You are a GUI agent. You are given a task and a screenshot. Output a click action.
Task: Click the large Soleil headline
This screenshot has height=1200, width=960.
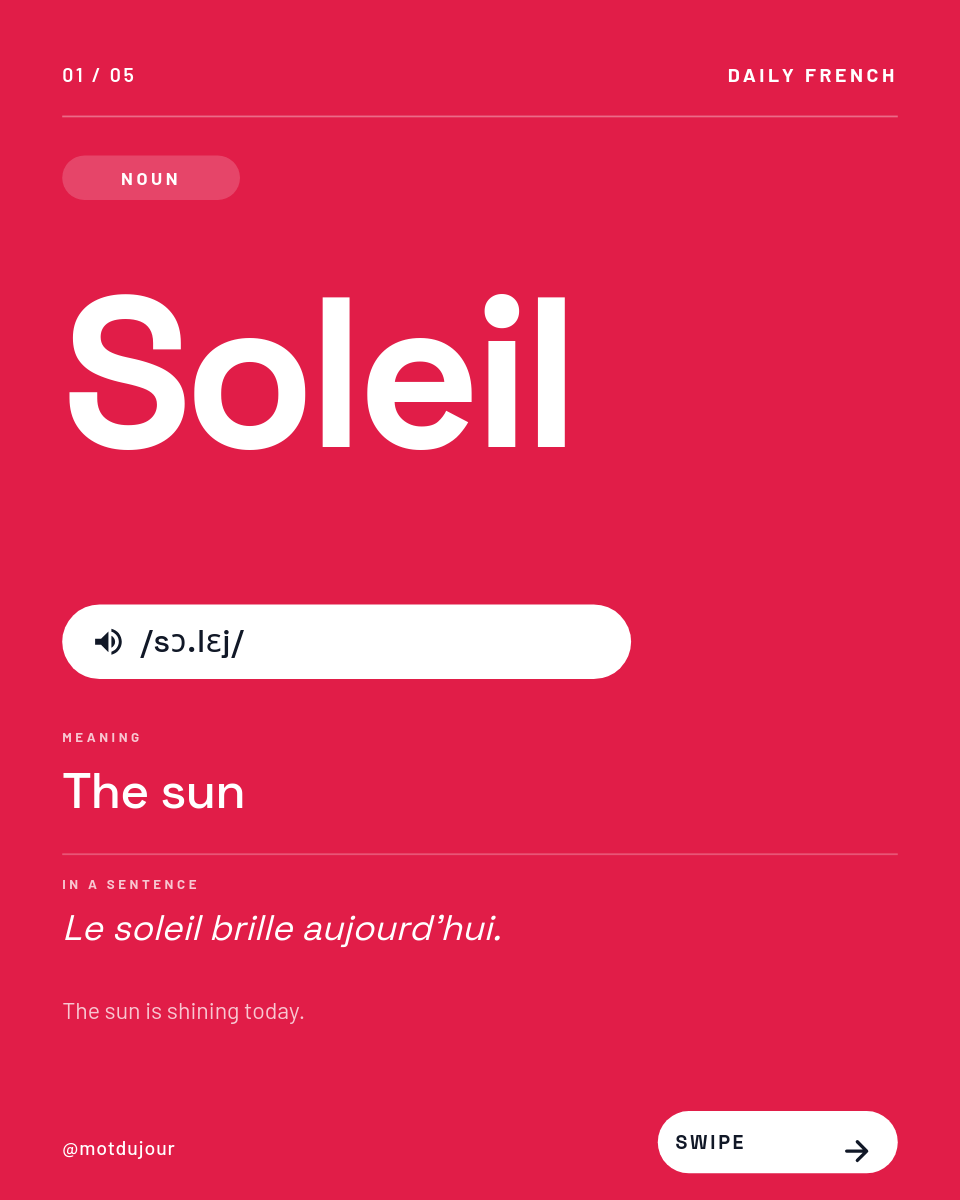pyautogui.click(x=318, y=372)
